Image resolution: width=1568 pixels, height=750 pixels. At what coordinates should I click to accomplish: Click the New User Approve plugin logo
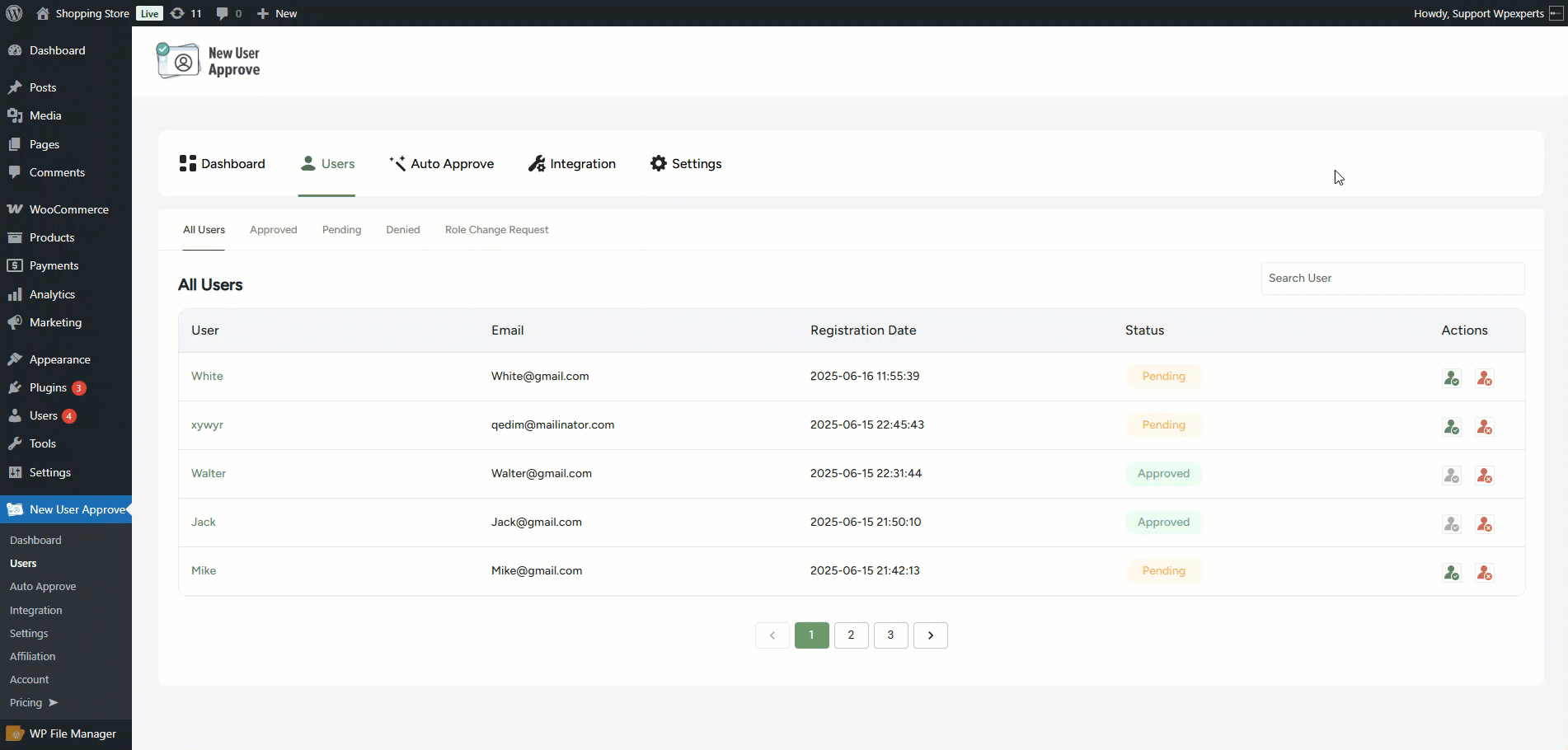coord(209,61)
